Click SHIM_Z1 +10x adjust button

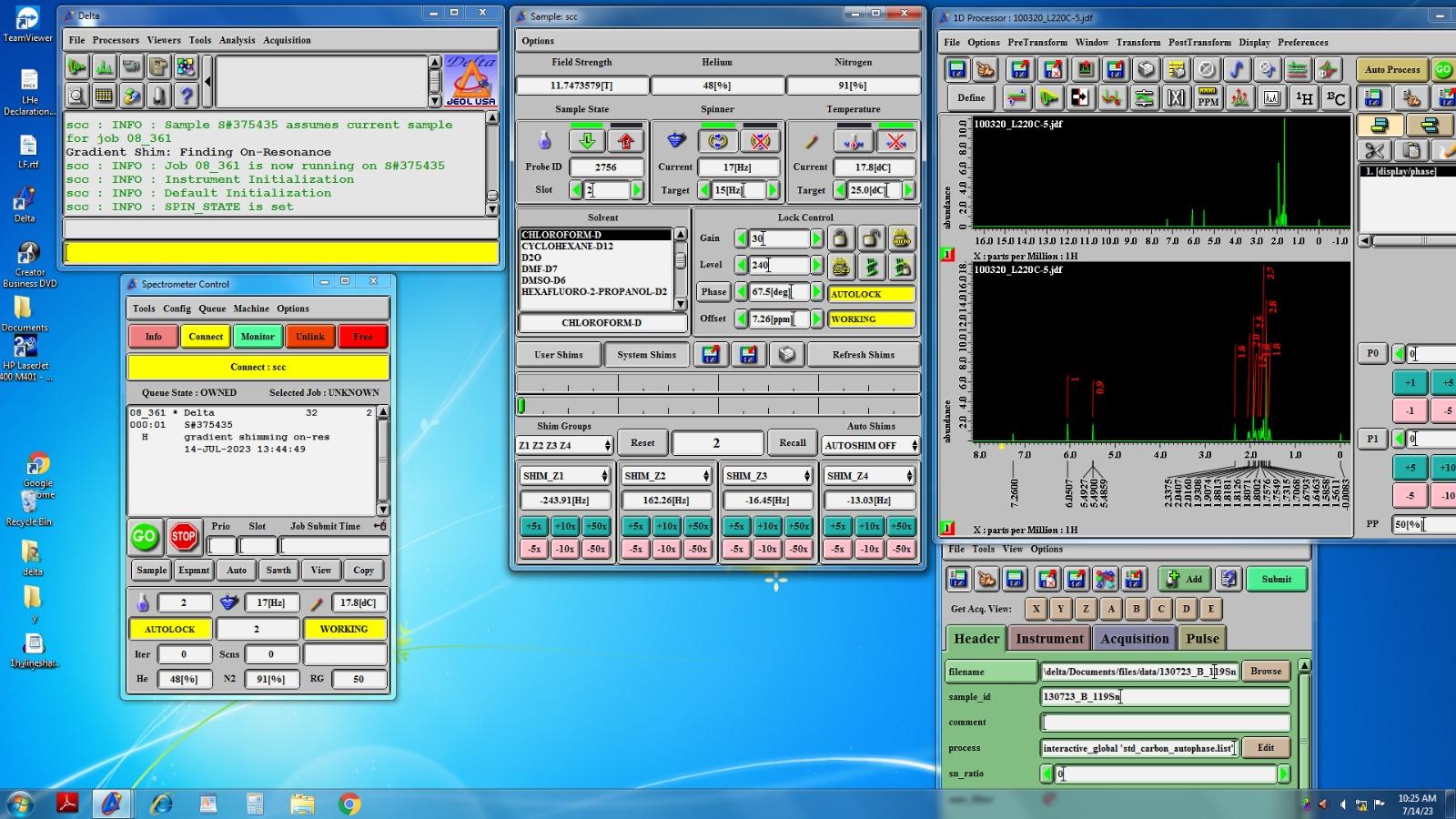tap(565, 526)
